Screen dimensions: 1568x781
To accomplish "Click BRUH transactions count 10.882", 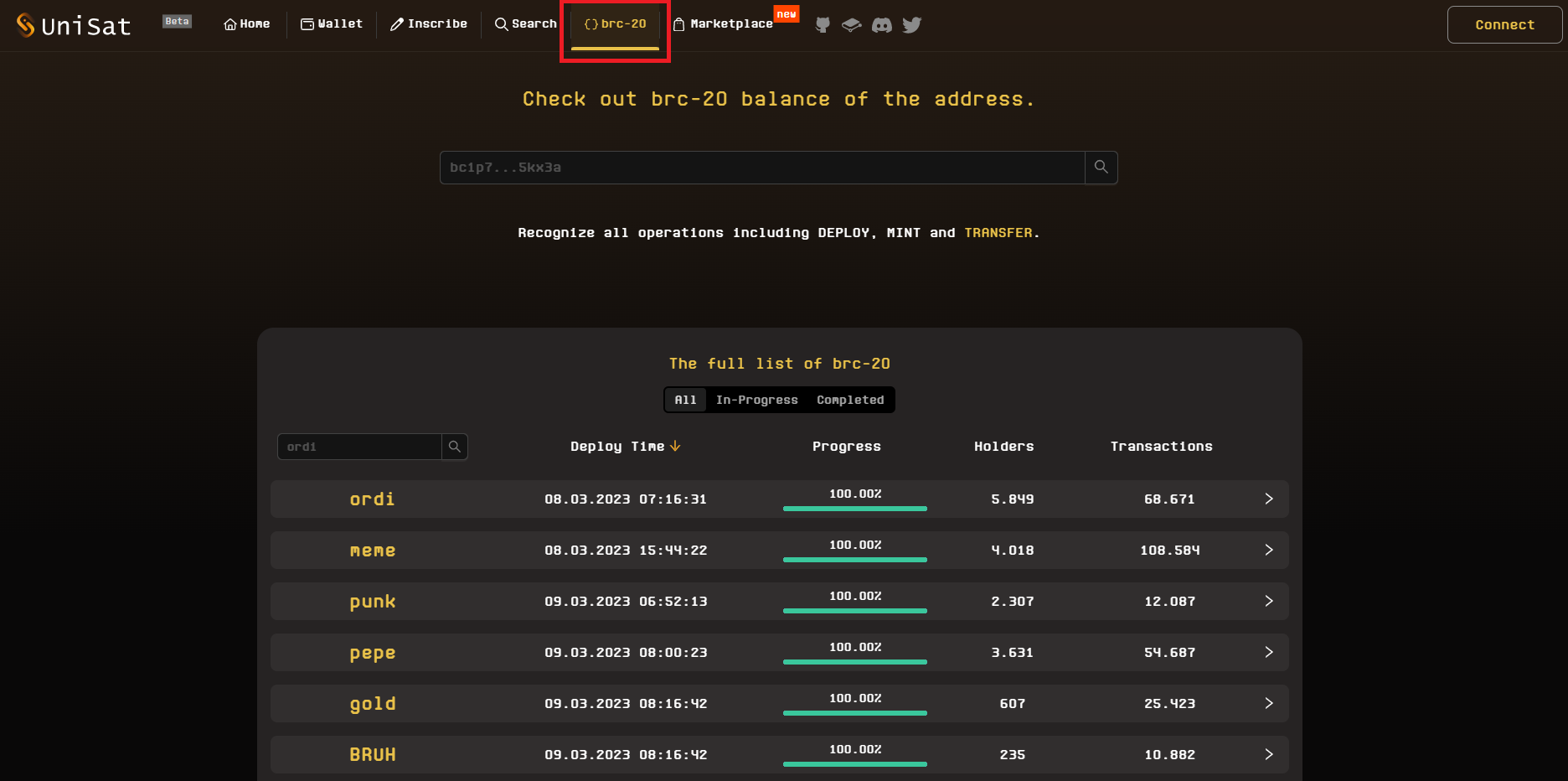I will tap(1170, 755).
